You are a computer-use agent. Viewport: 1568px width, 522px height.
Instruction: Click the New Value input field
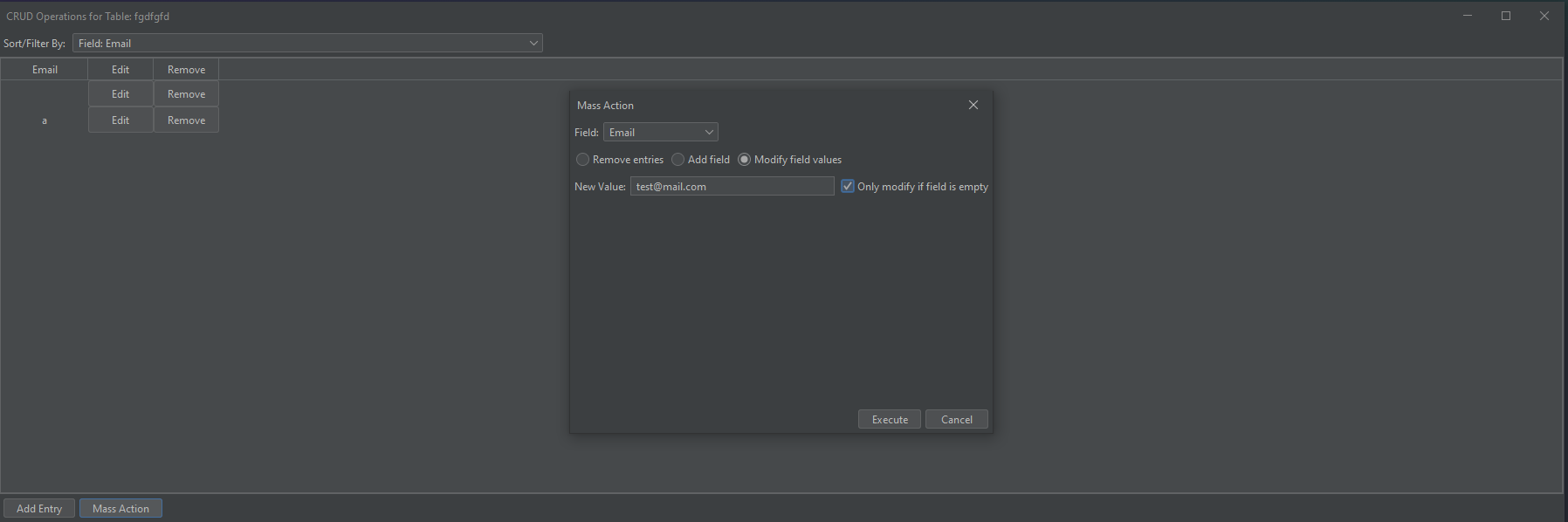point(732,186)
